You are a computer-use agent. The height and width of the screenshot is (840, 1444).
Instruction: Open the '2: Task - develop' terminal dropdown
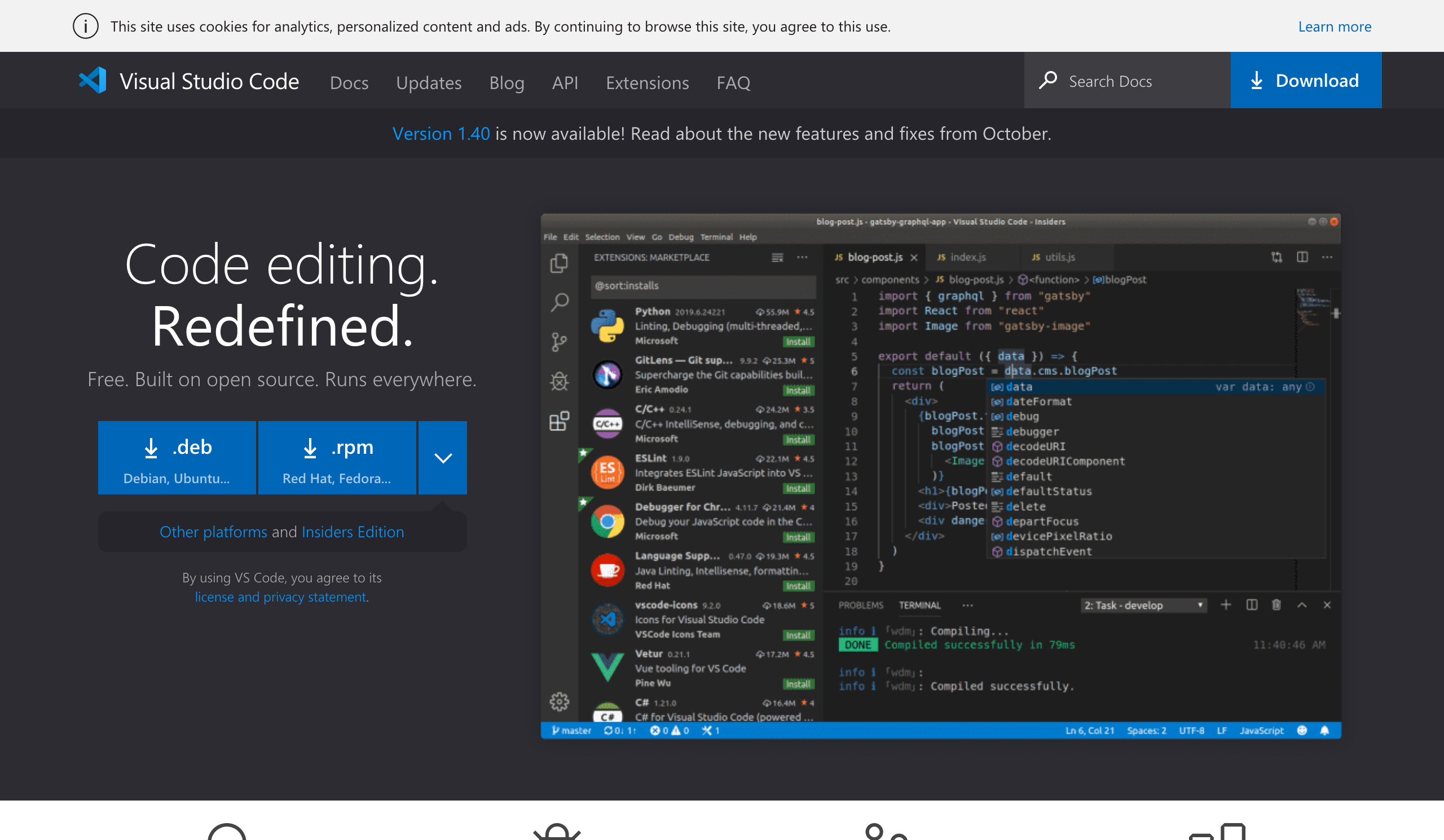(x=1143, y=605)
